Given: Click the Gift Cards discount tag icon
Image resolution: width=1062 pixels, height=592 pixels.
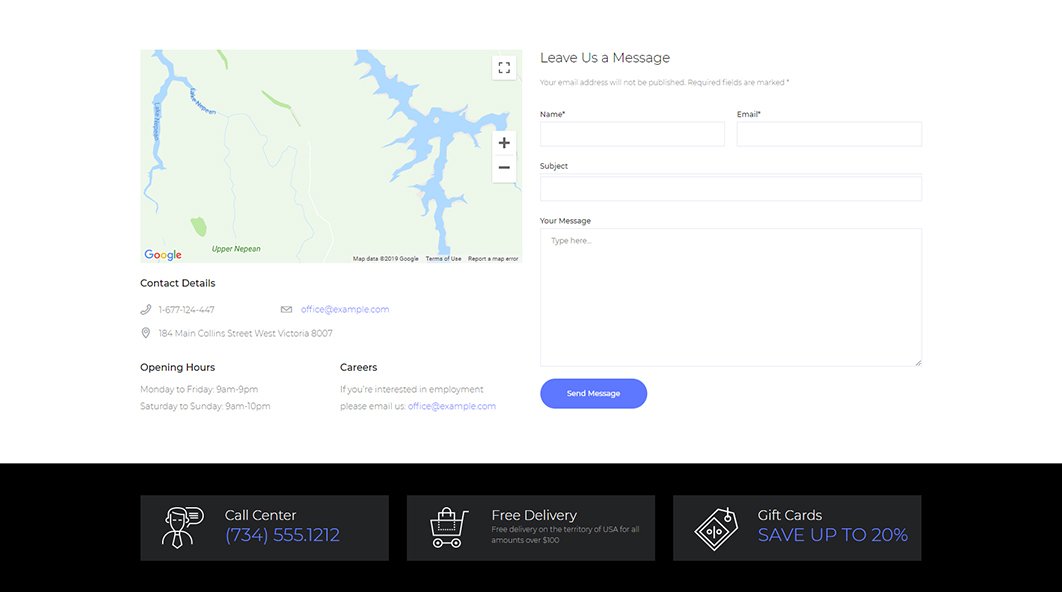Looking at the screenshot, I should pos(715,527).
